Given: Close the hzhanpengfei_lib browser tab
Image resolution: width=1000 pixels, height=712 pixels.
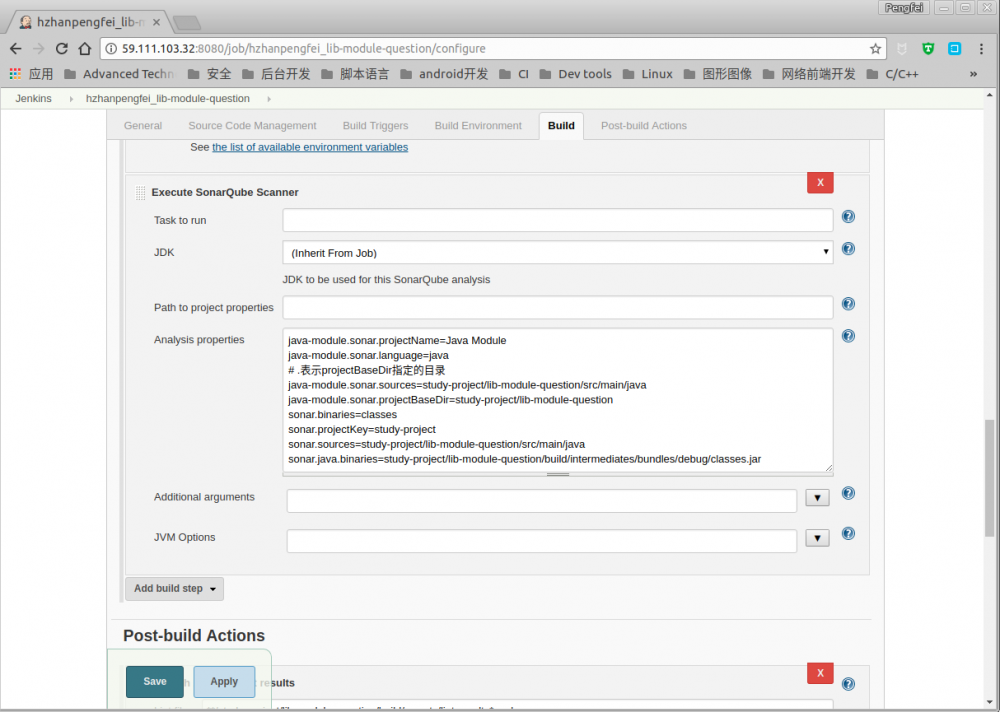Looking at the screenshot, I should tap(156, 22).
